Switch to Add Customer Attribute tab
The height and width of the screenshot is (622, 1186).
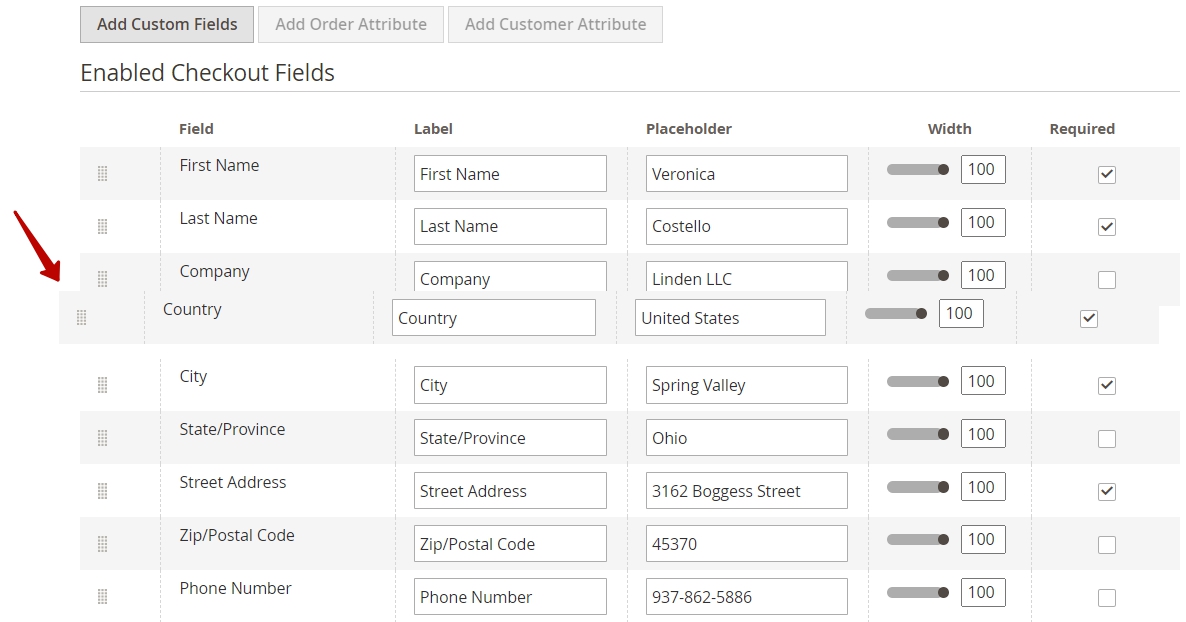[x=555, y=24]
